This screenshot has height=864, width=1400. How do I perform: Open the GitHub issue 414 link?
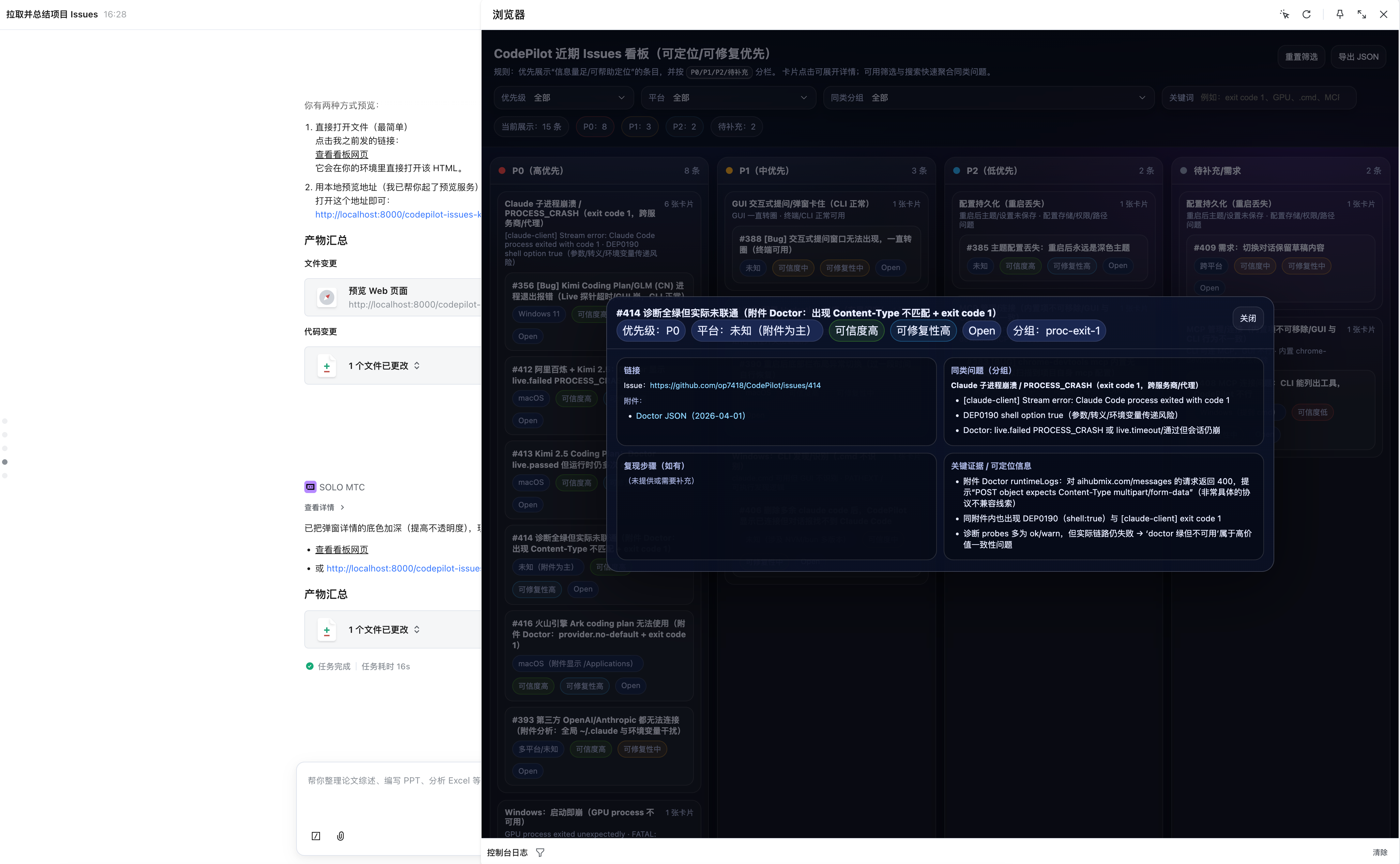(x=734, y=386)
